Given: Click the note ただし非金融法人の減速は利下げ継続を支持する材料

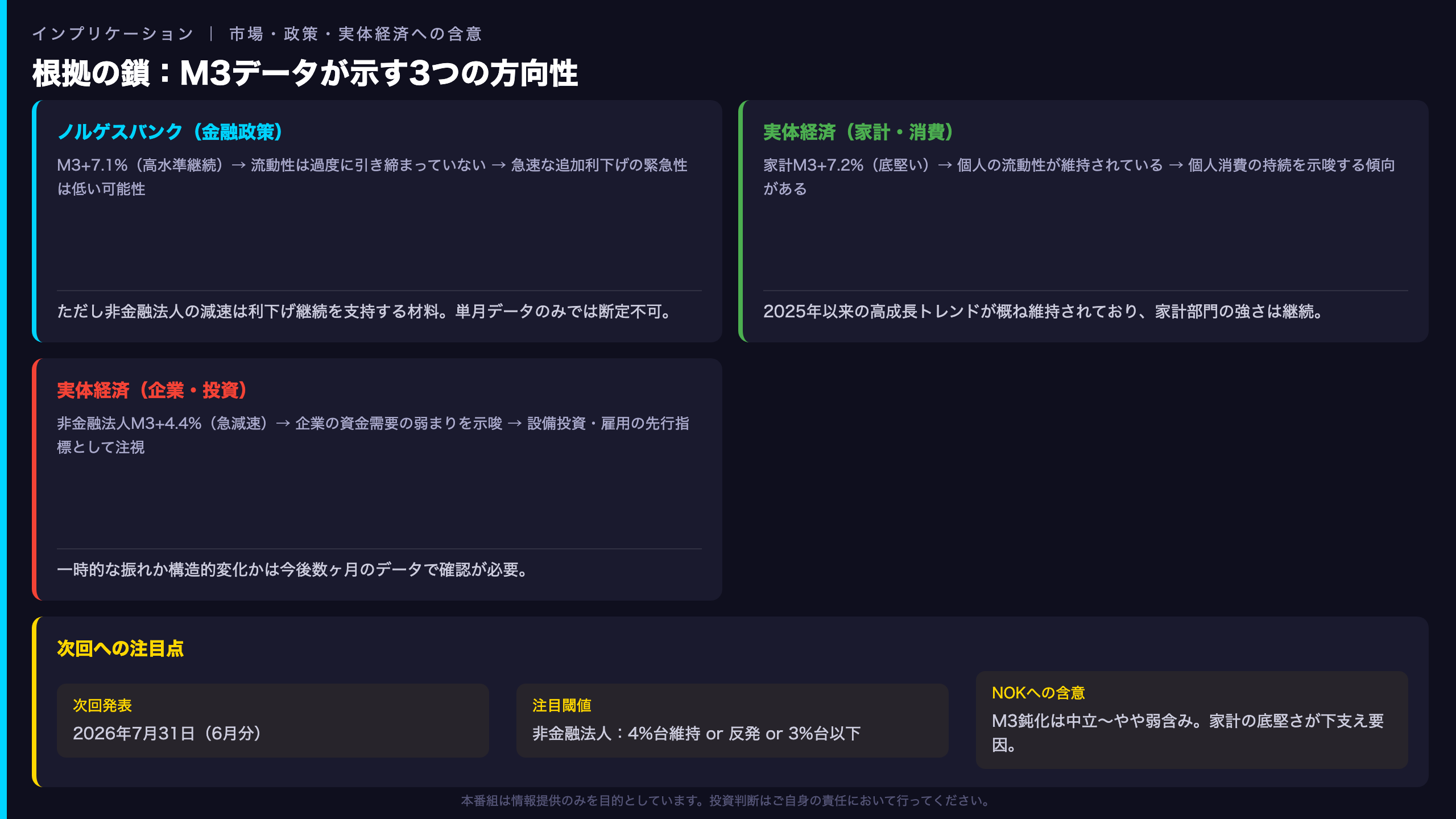Looking at the screenshot, I should 365,311.
